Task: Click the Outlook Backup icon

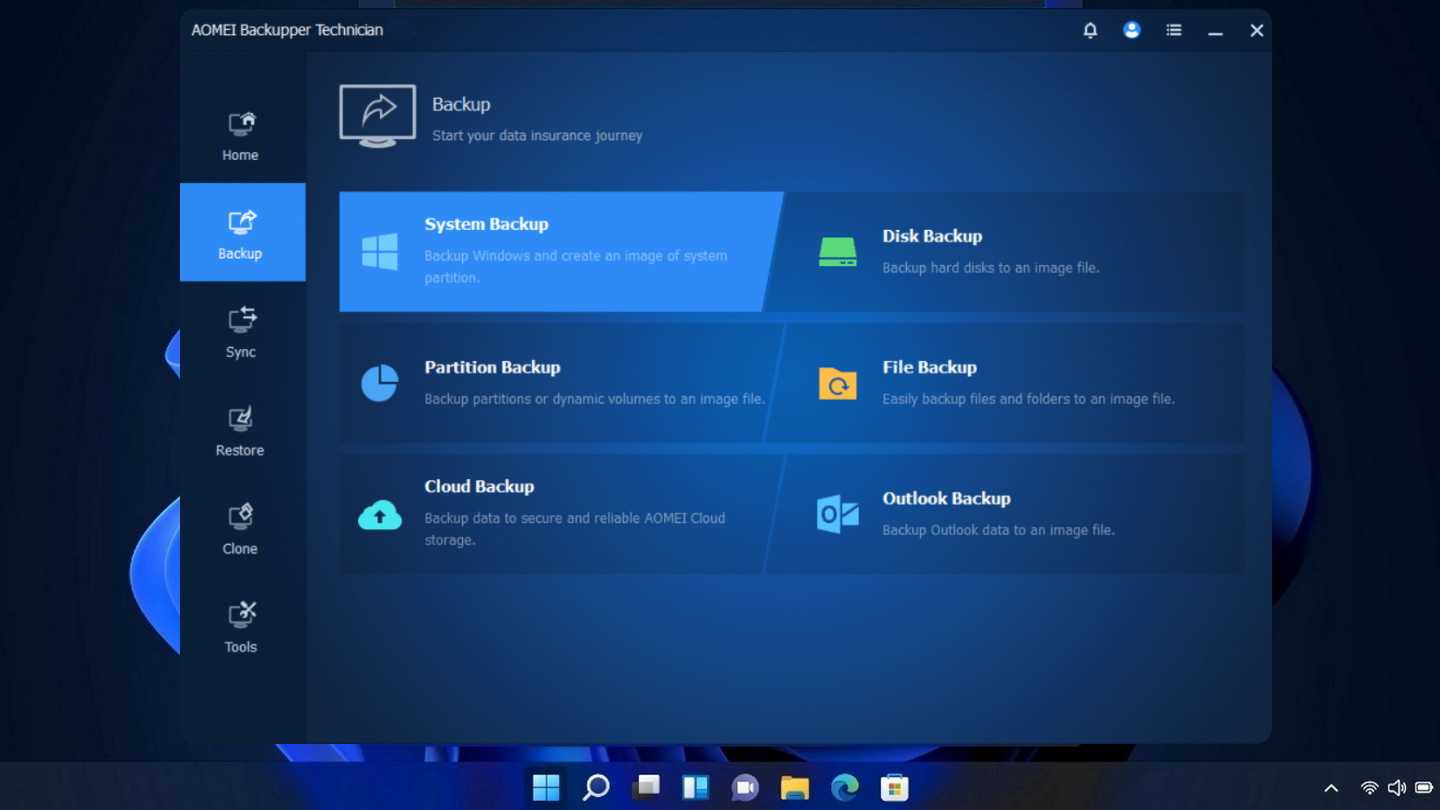Action: click(x=838, y=514)
